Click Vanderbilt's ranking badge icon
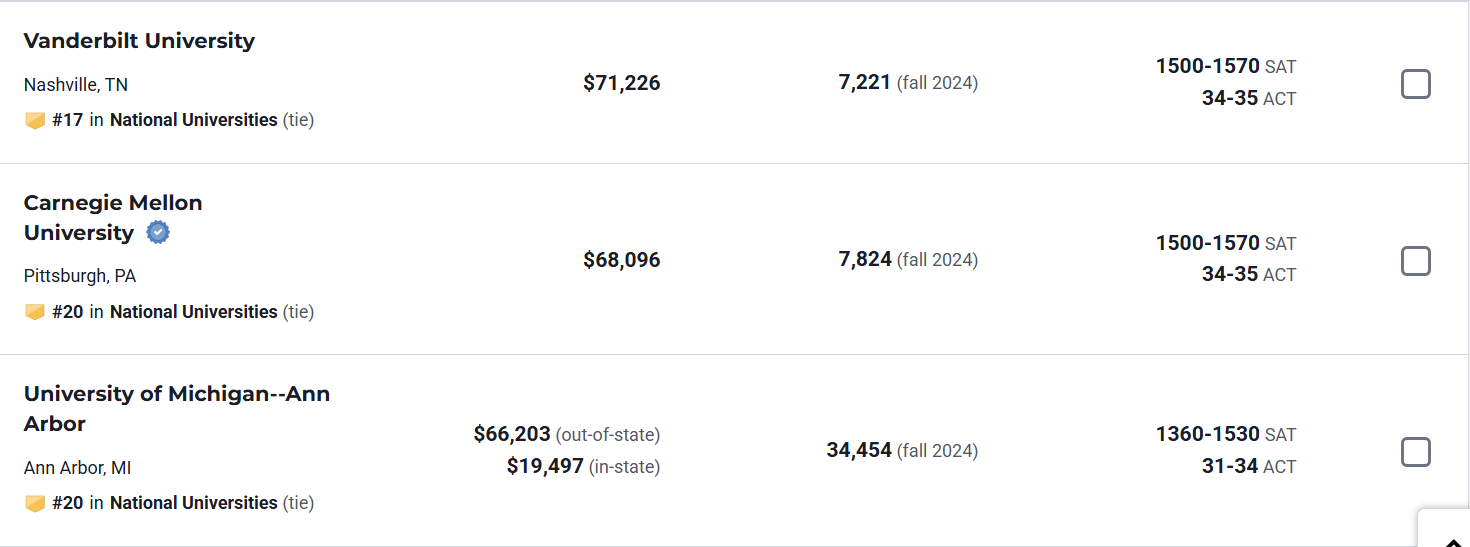 pos(35,120)
